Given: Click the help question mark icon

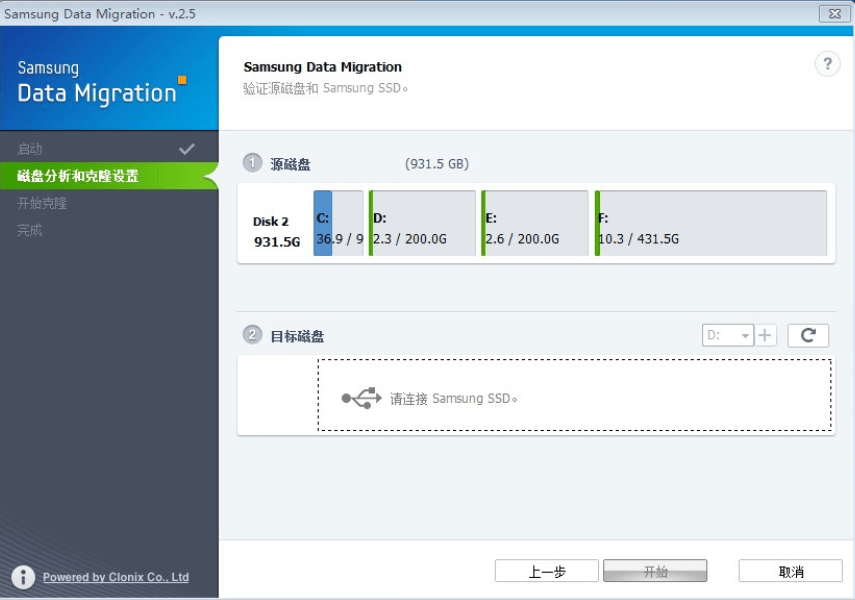Looking at the screenshot, I should (x=827, y=65).
